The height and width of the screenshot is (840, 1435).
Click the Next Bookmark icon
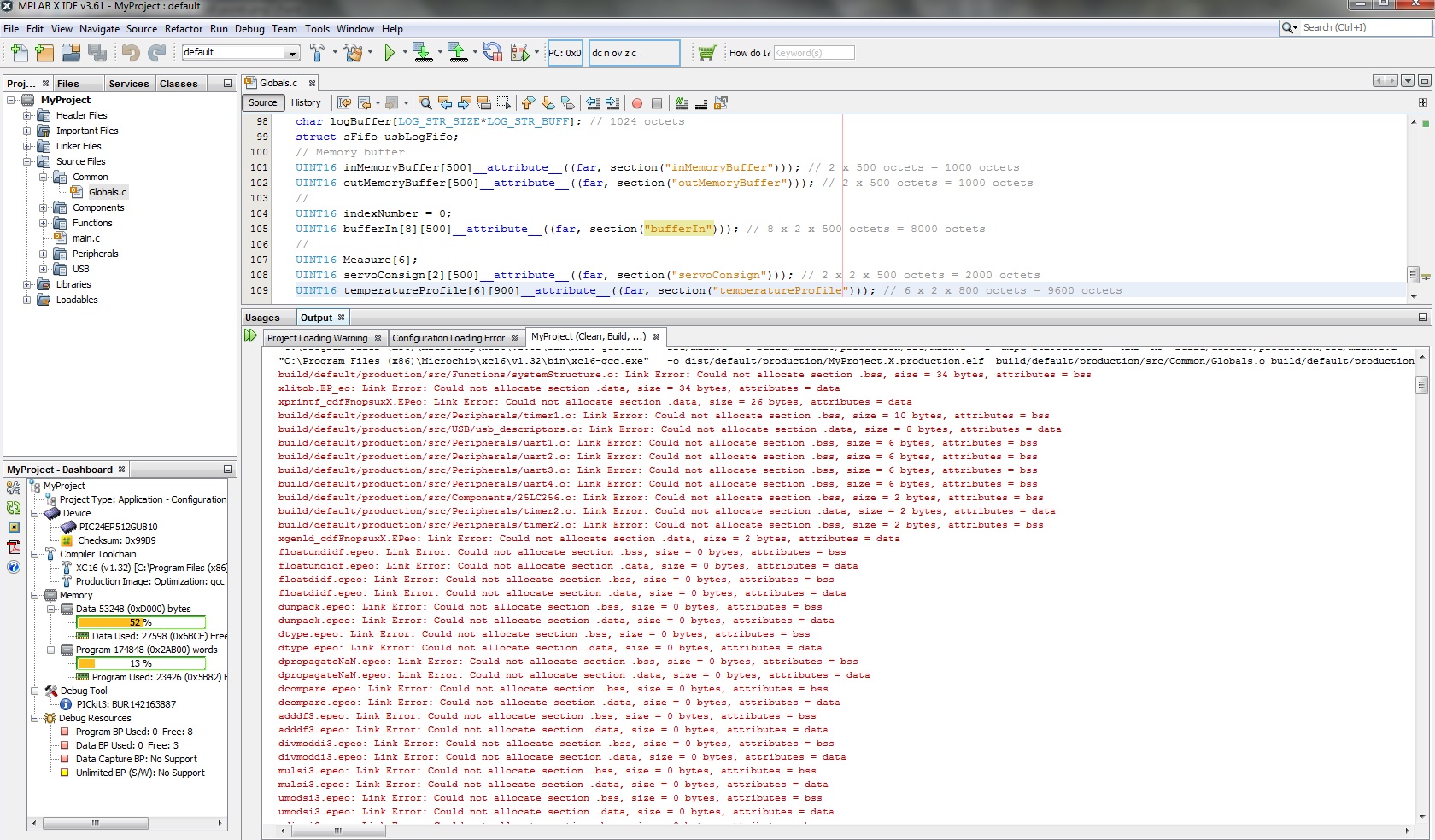548,103
